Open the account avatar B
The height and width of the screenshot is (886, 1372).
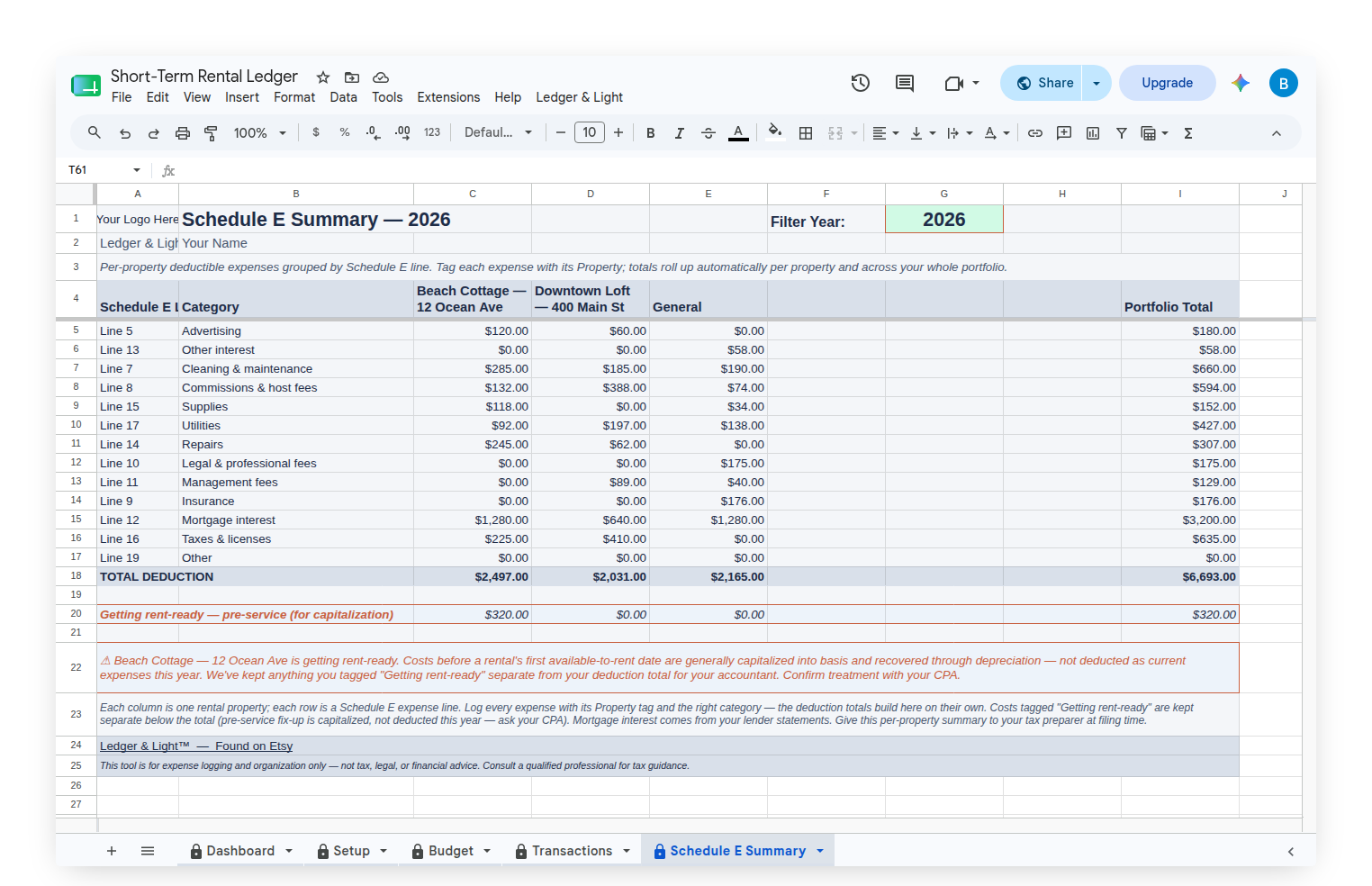(x=1284, y=83)
